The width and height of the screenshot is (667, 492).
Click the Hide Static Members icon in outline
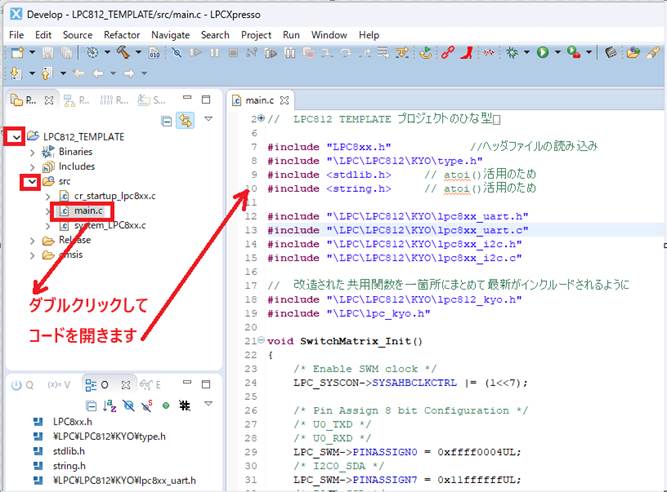pos(146,403)
